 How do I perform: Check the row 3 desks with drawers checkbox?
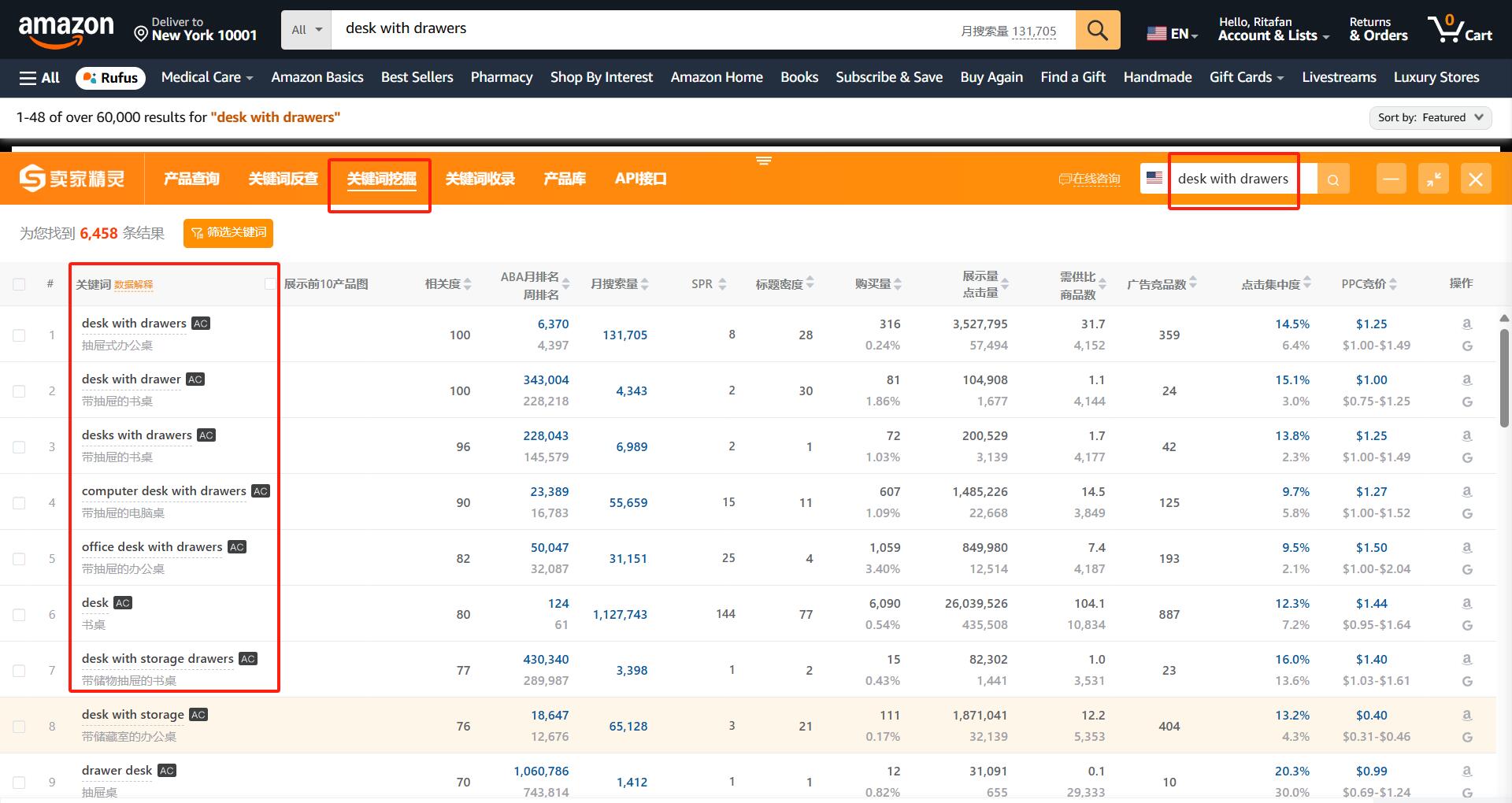coord(19,447)
